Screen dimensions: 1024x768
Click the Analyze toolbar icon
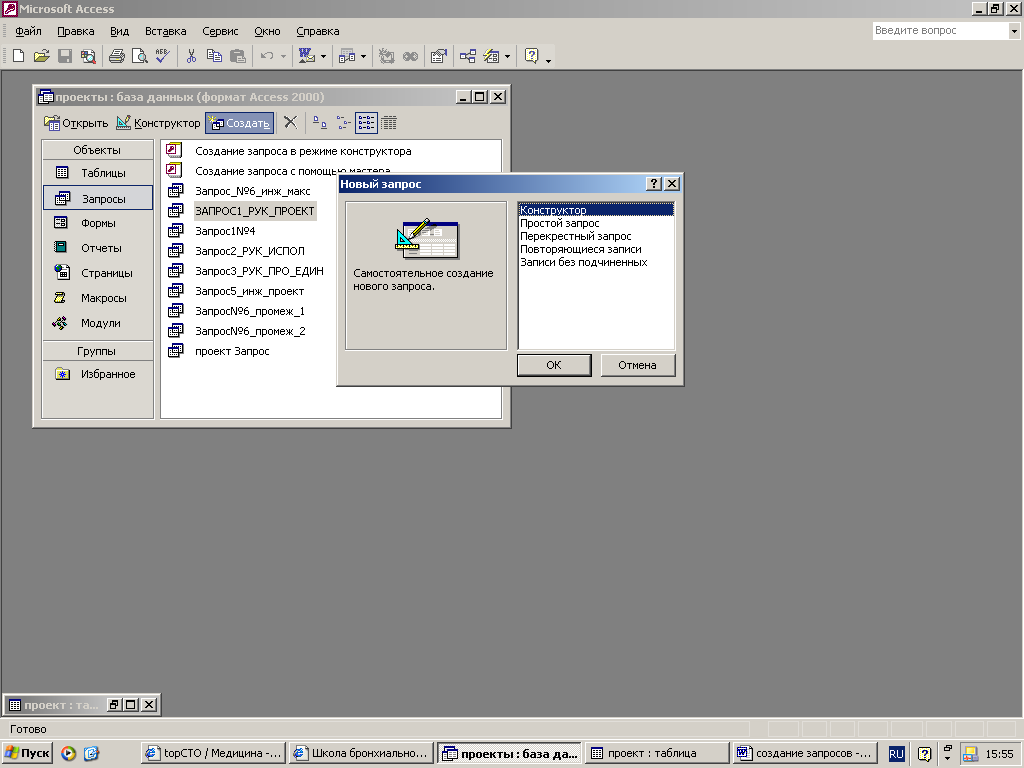[347, 56]
